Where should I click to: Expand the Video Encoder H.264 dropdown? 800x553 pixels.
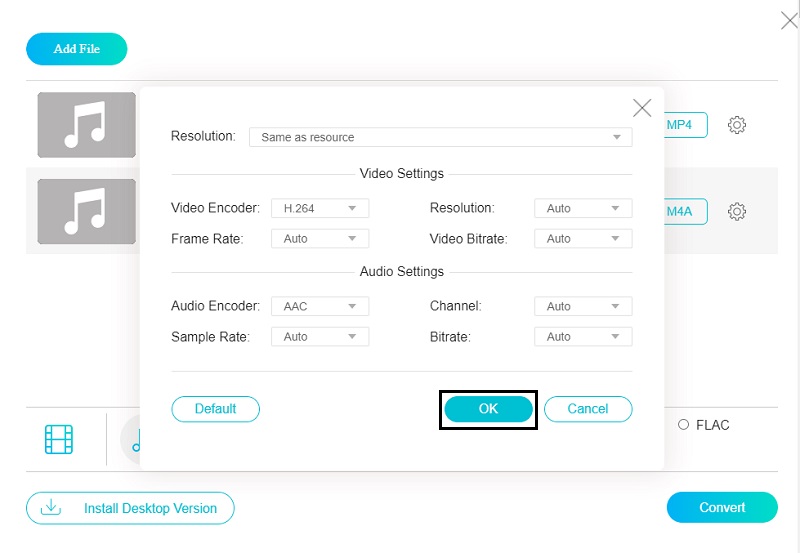click(x=320, y=208)
